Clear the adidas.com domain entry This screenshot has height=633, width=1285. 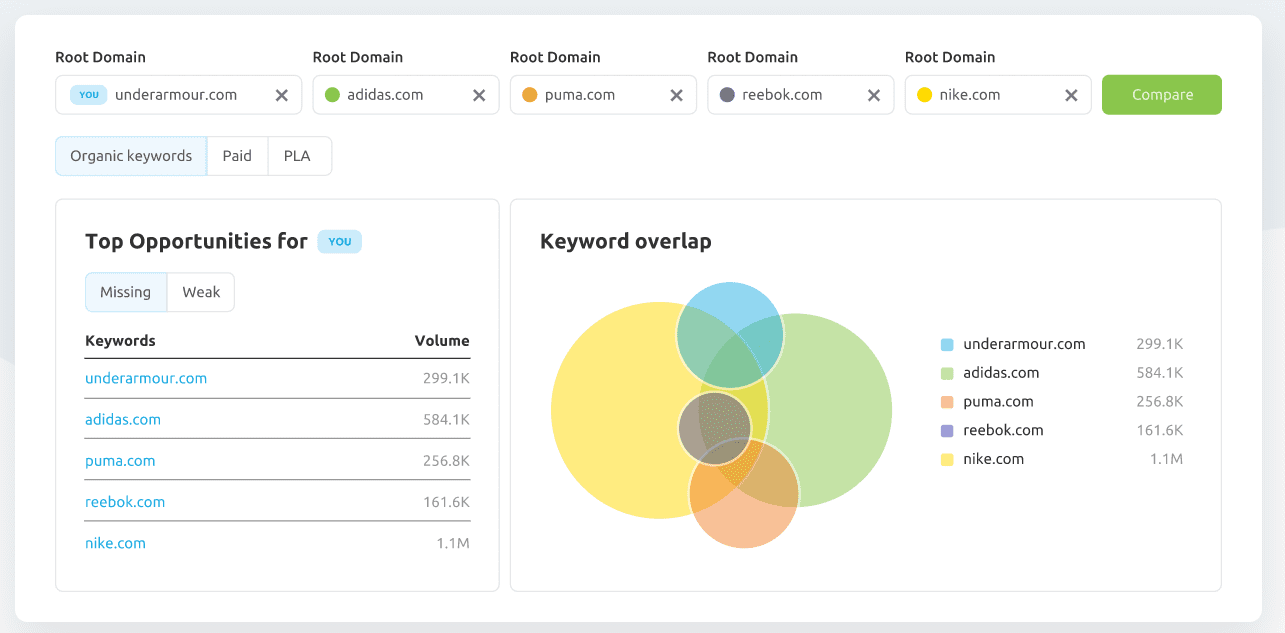pos(479,95)
